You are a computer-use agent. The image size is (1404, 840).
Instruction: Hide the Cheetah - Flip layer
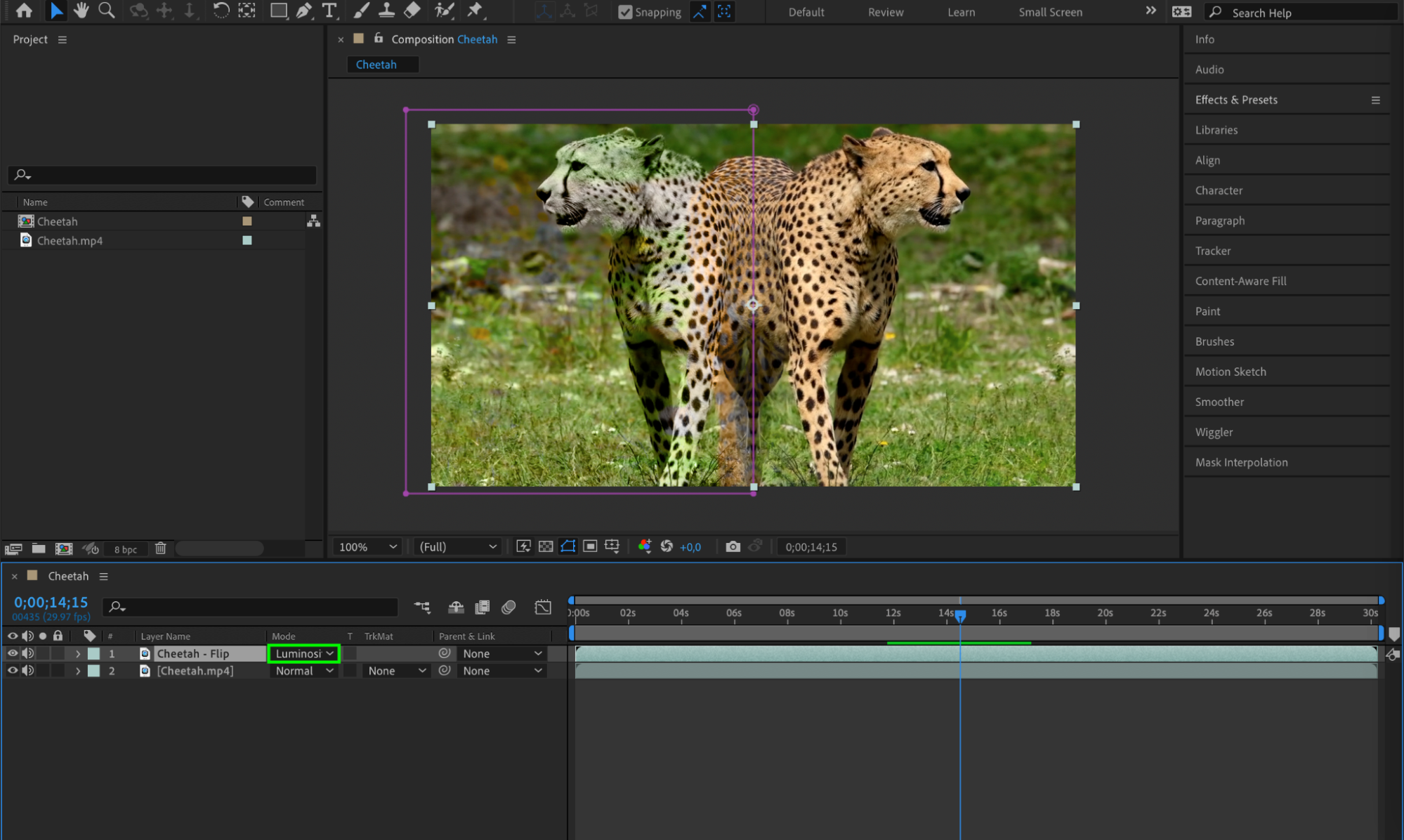(x=12, y=653)
